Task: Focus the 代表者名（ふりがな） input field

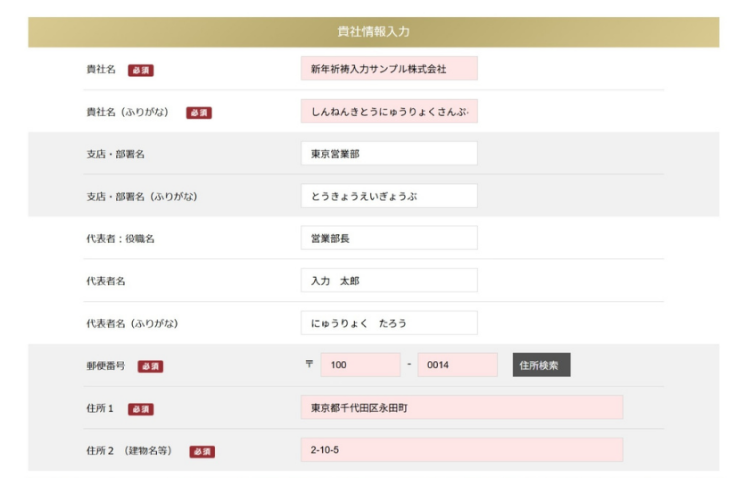Action: coord(388,323)
